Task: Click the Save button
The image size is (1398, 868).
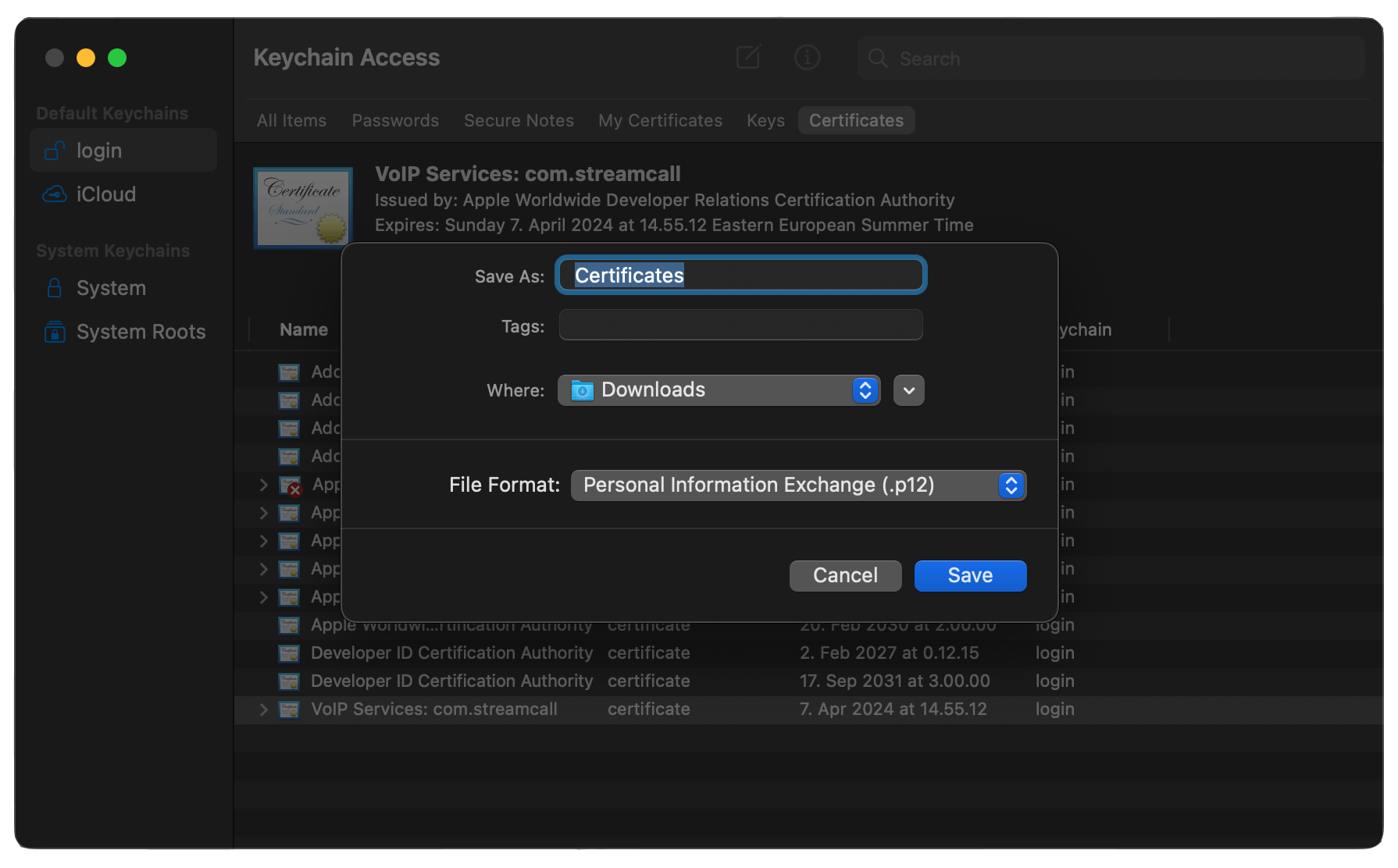Action: (x=970, y=575)
